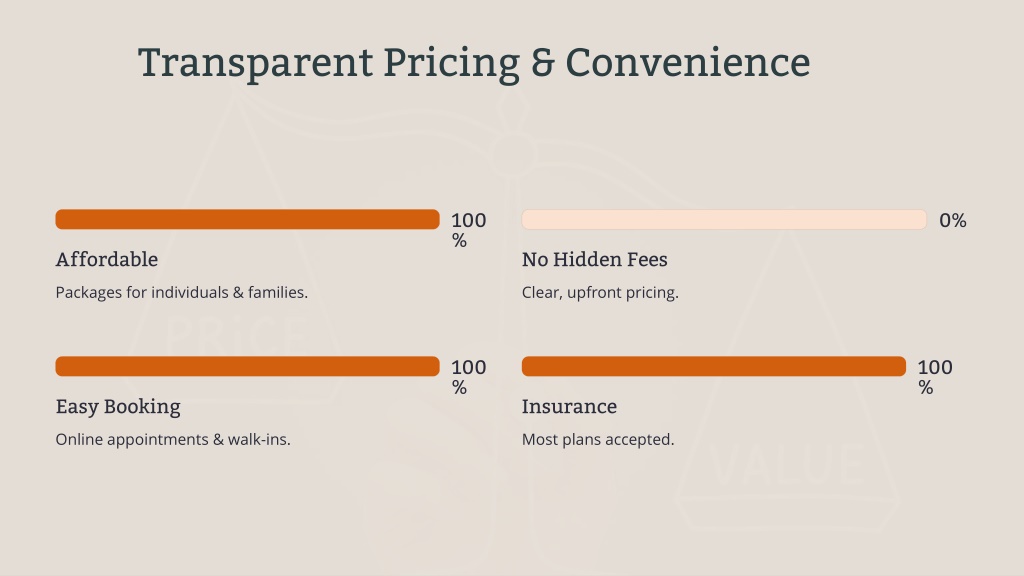Image resolution: width=1024 pixels, height=576 pixels.
Task: Select the slide title Transparent Pricing & Convenience
Action: tap(474, 63)
